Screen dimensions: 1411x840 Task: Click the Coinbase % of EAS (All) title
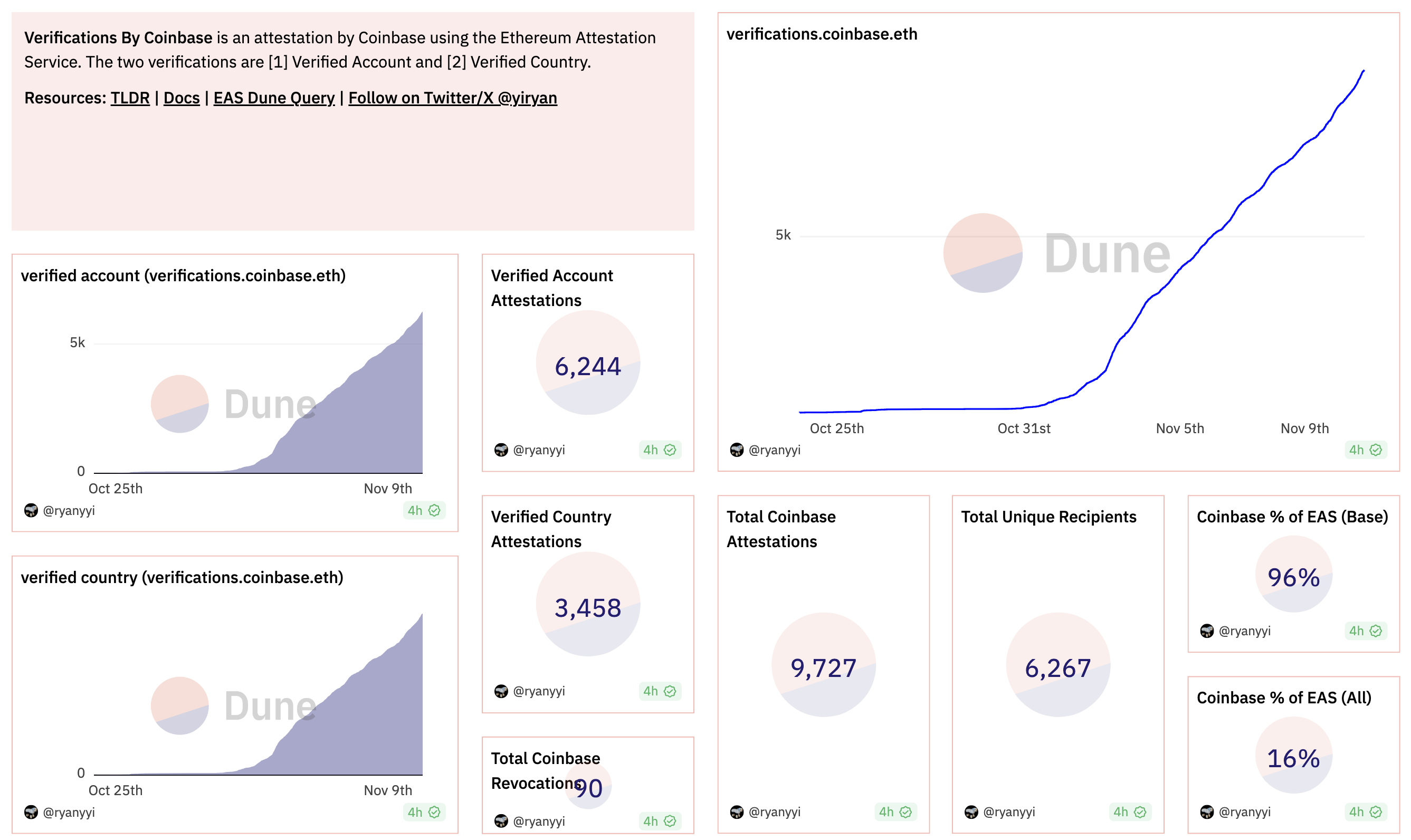tap(1284, 698)
